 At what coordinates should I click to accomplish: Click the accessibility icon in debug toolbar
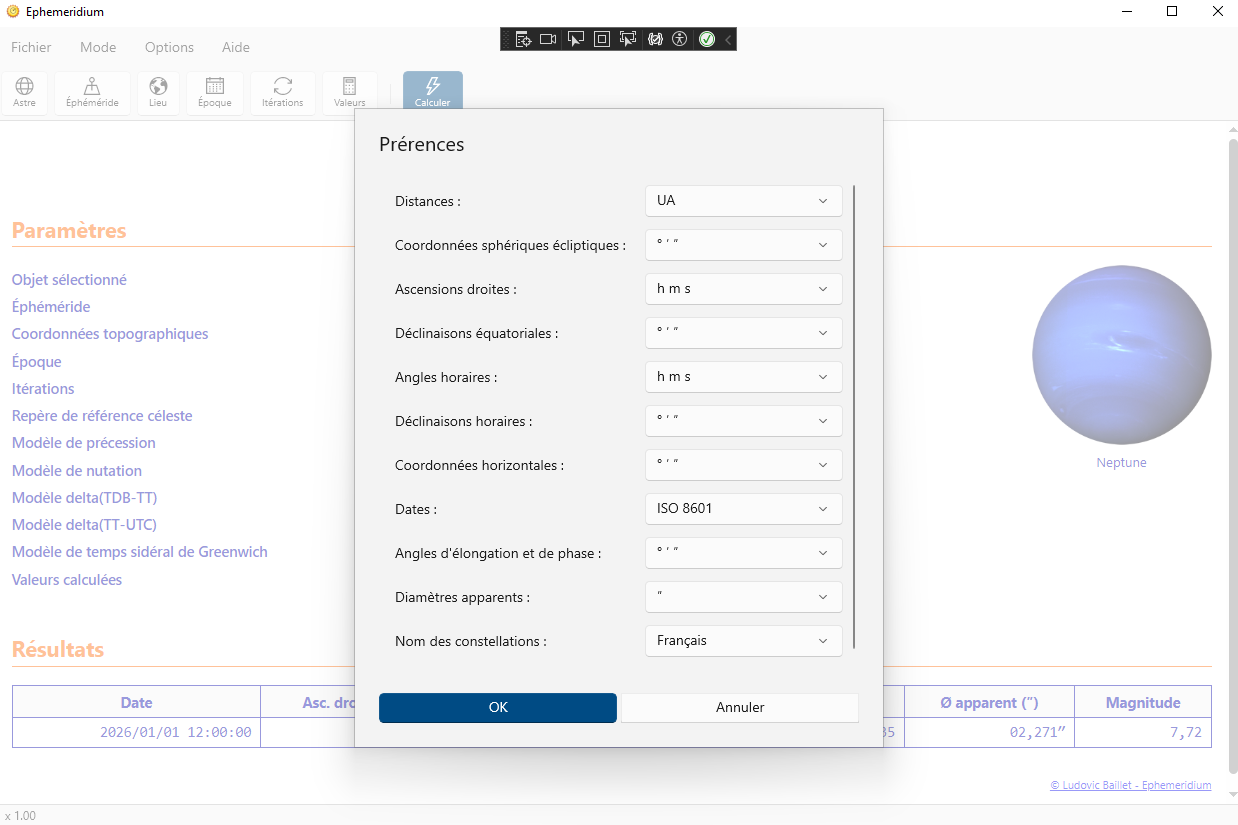tap(680, 39)
